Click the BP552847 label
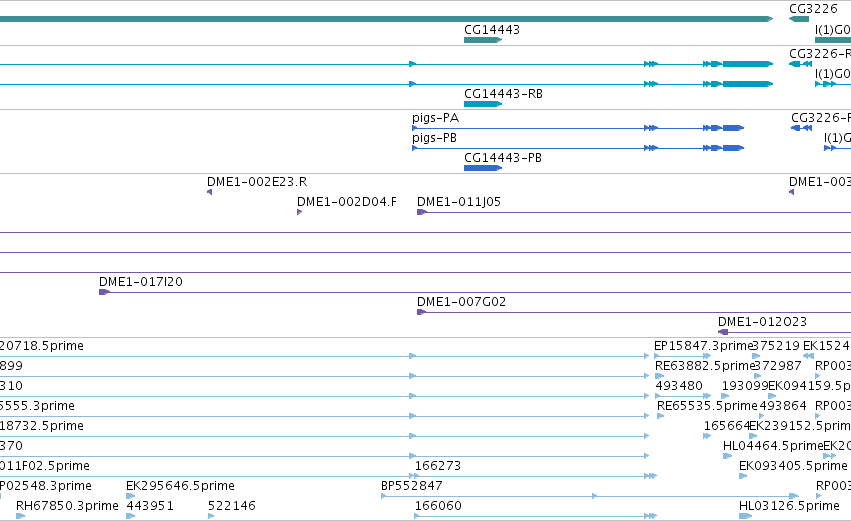This screenshot has width=851, height=521. 411,486
